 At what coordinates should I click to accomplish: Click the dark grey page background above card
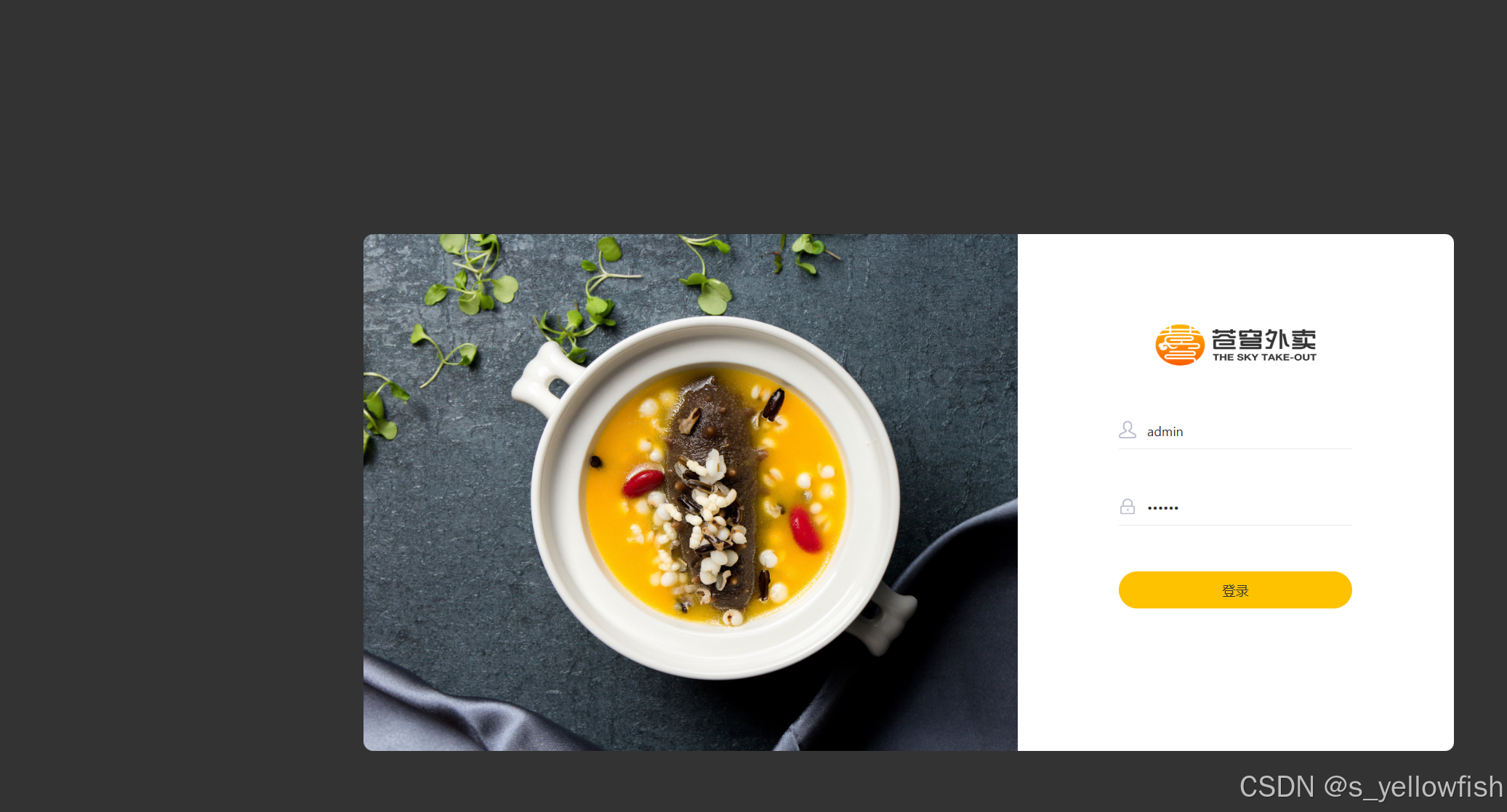click(753, 116)
